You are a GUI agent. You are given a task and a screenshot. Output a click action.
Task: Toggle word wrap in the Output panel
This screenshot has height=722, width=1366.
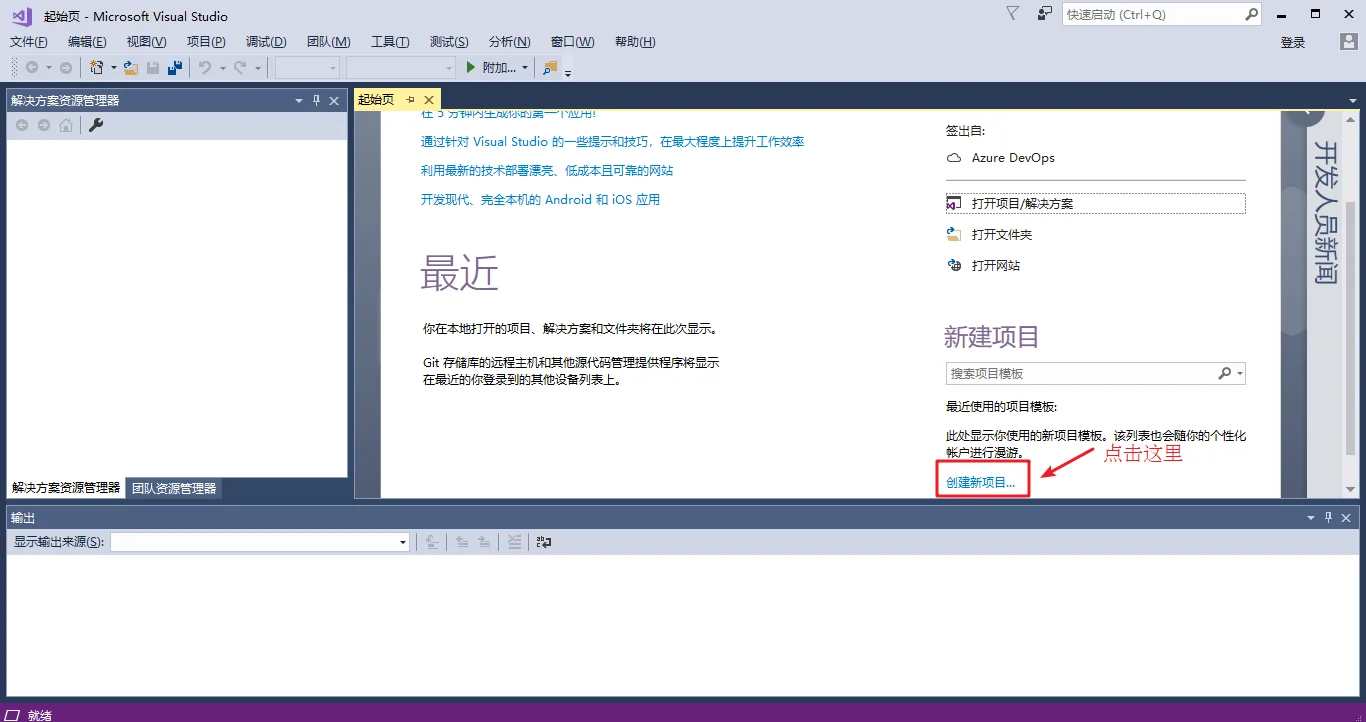click(543, 541)
